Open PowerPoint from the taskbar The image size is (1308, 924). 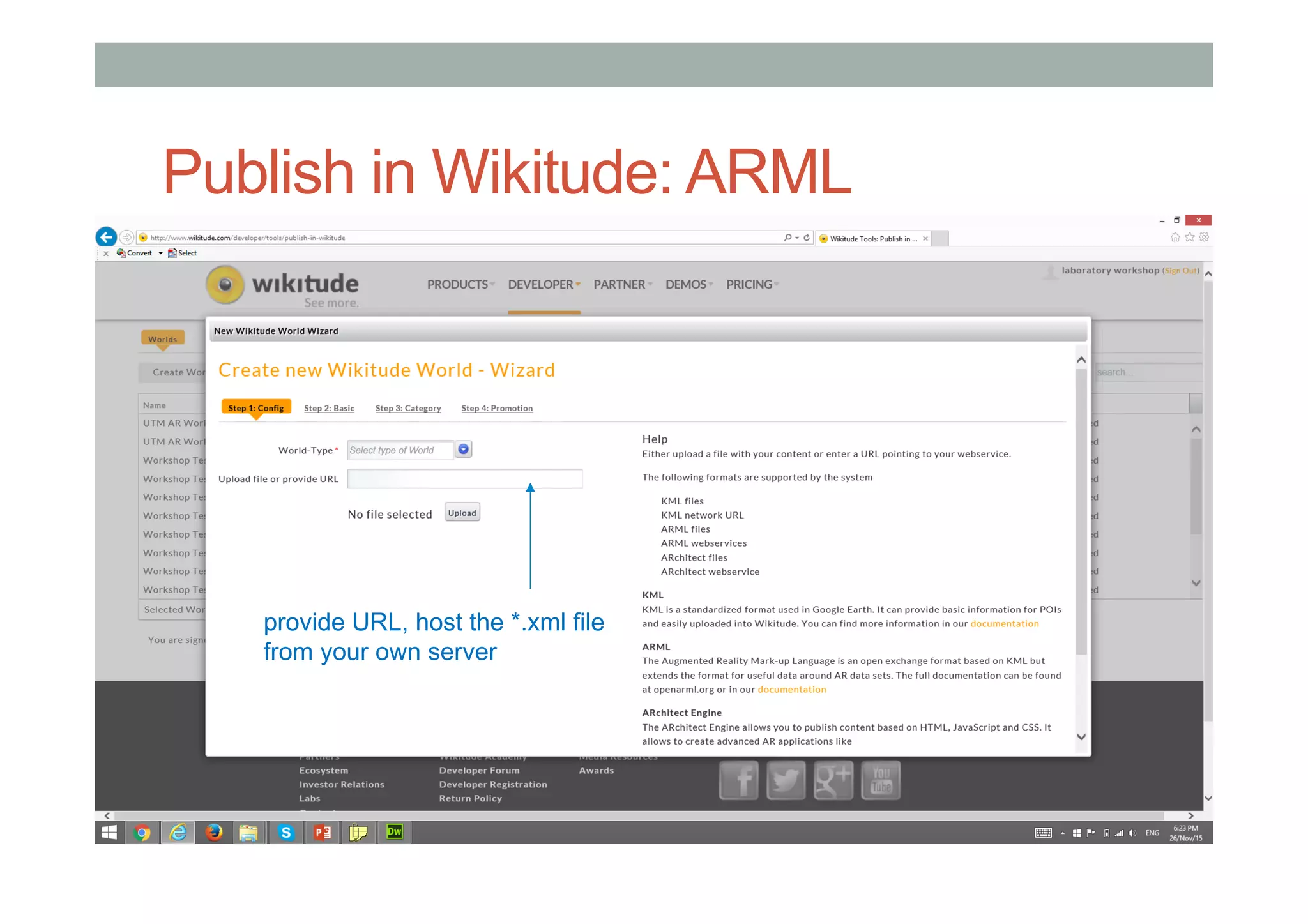(x=323, y=833)
